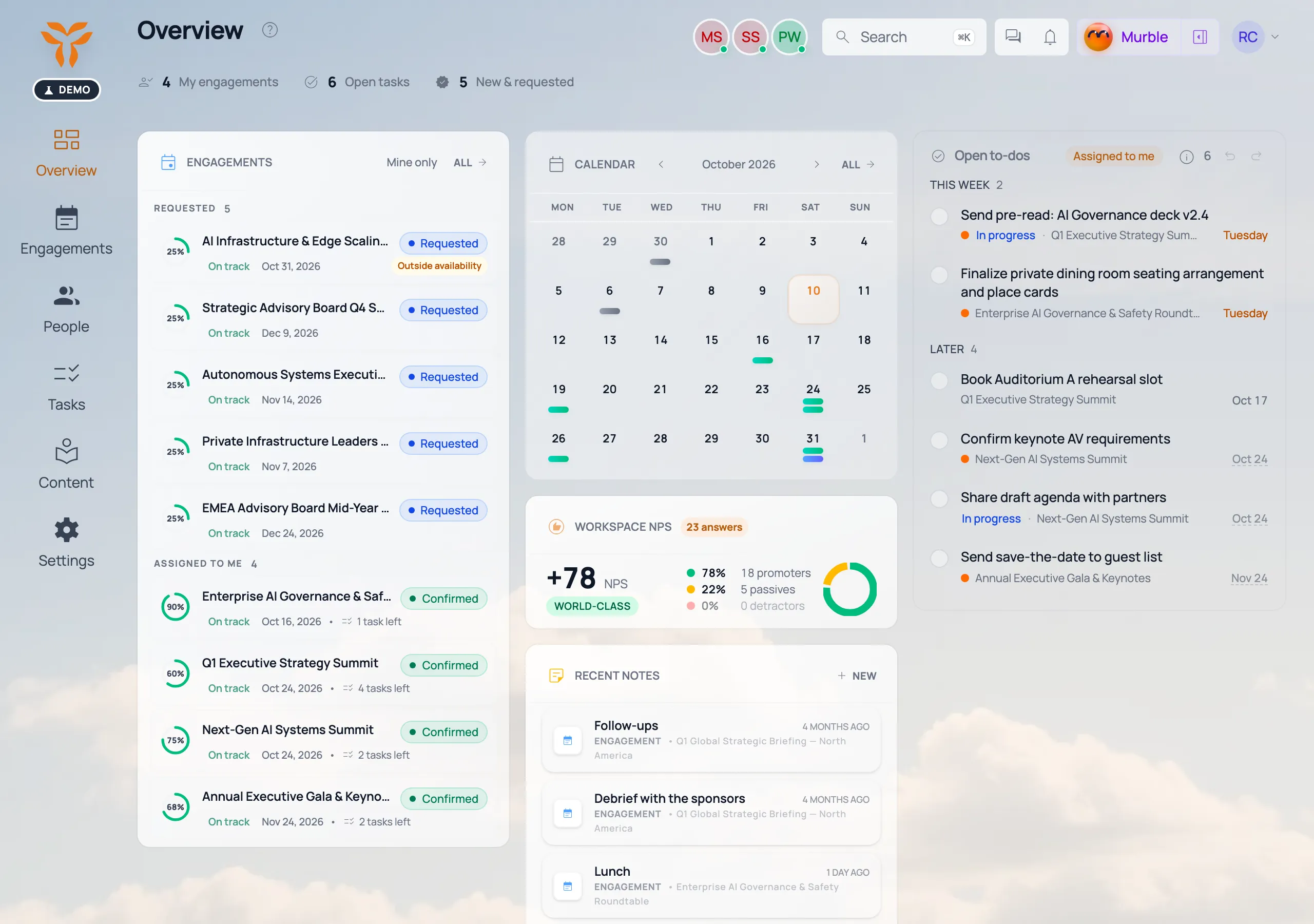Check off Send save-the-date to guest list
Image resolution: width=1314 pixels, height=924 pixels.
click(939, 558)
